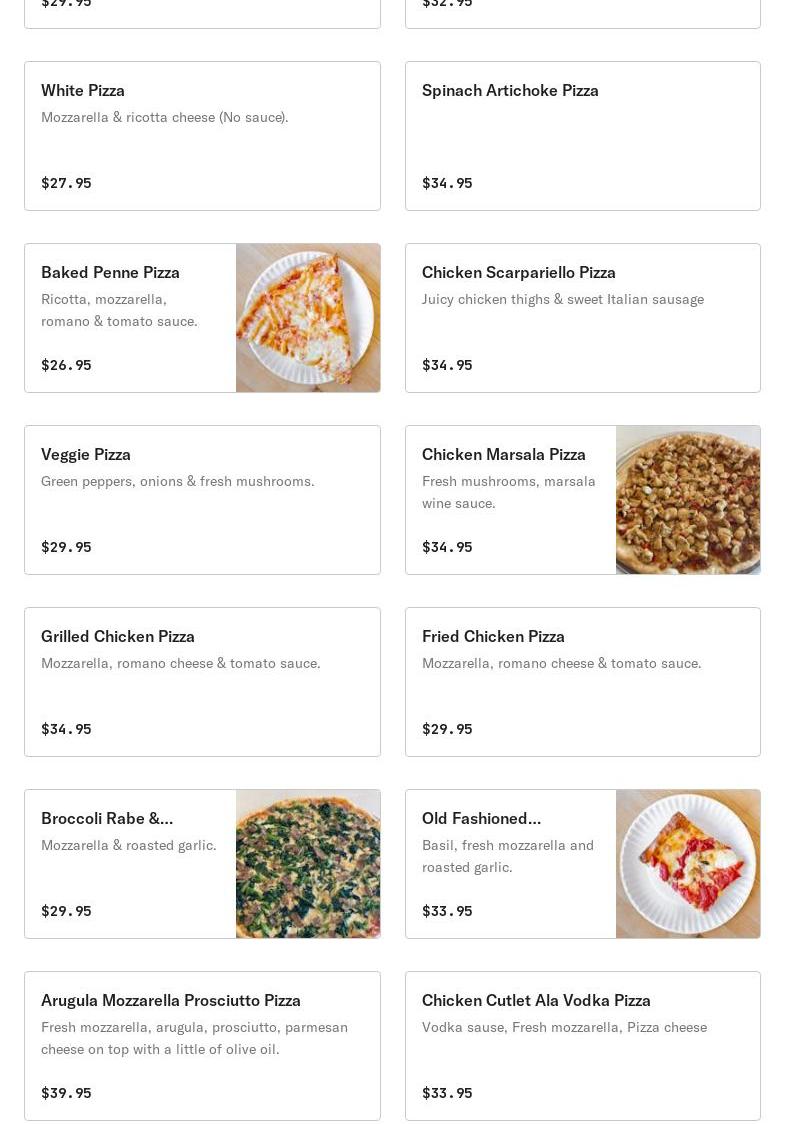Open the Chicken Marsala Pizza photo
This screenshot has width=785, height=1125.
click(x=688, y=500)
